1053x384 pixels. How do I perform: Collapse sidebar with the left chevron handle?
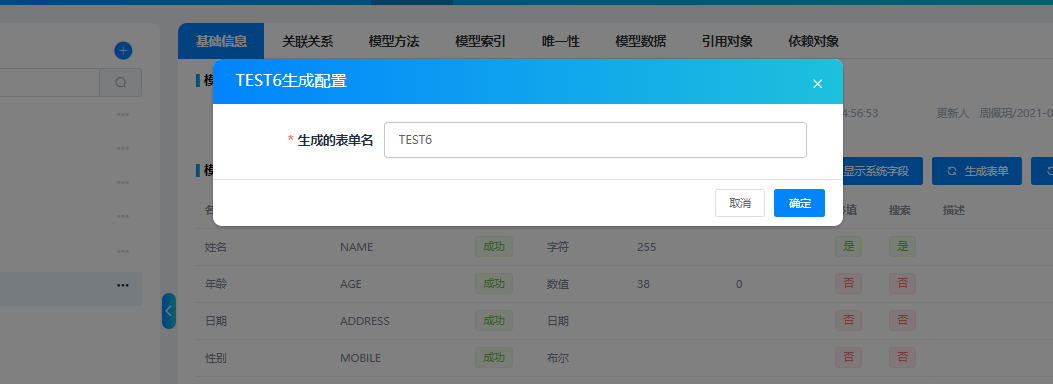tap(169, 311)
